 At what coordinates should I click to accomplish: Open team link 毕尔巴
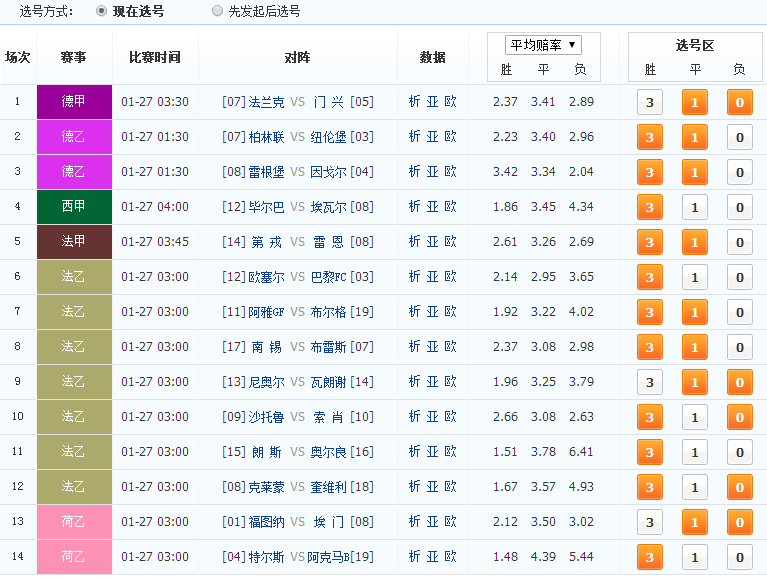point(266,207)
